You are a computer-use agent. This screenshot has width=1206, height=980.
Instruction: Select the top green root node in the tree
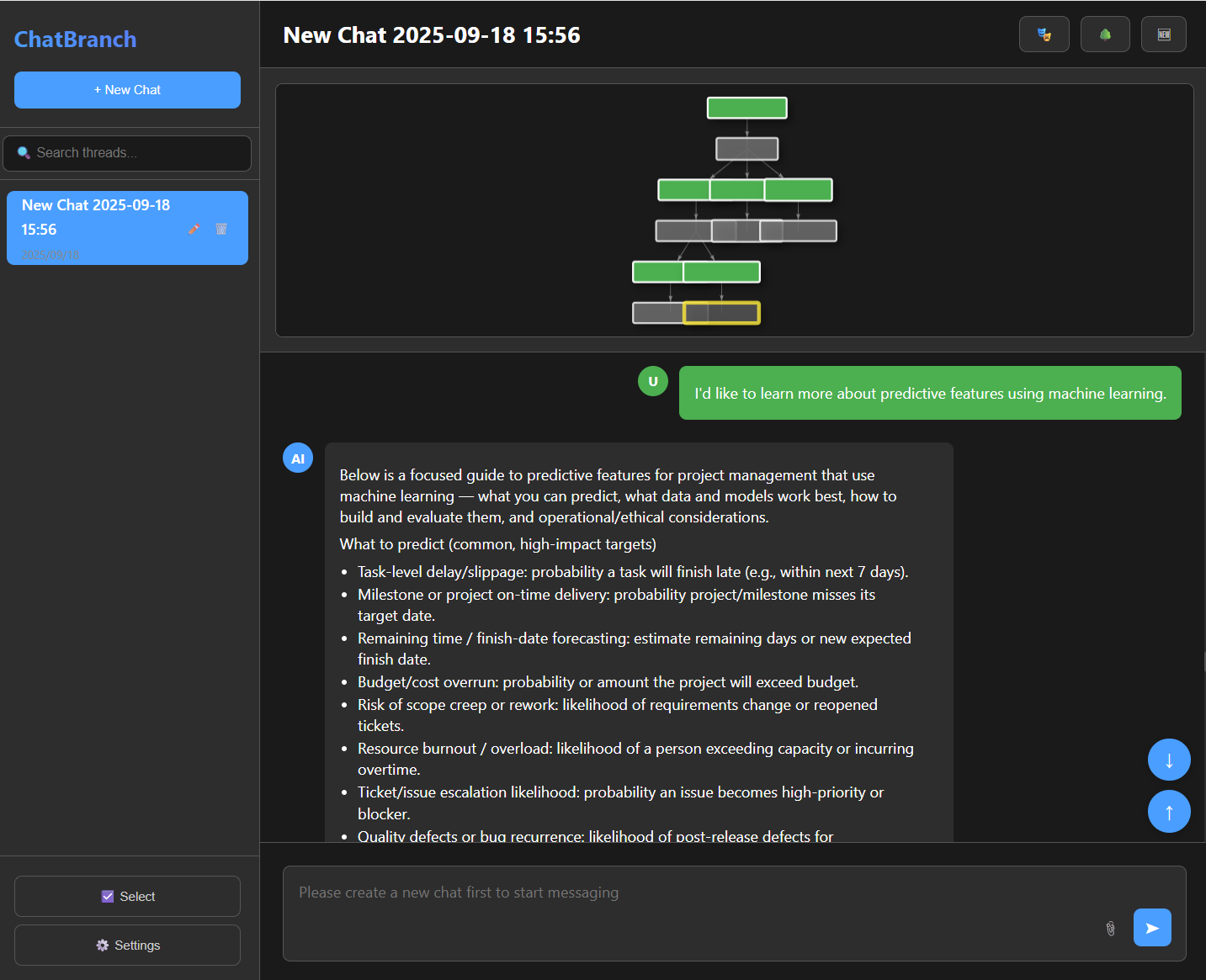point(746,108)
